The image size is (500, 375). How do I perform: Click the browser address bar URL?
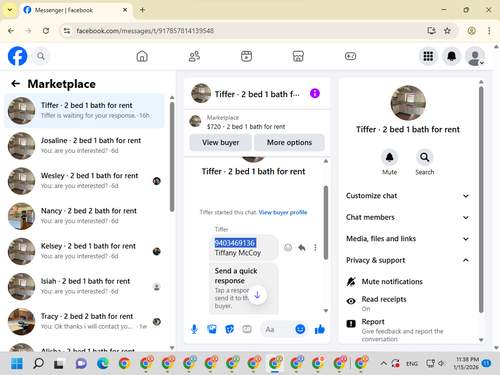pos(145,31)
